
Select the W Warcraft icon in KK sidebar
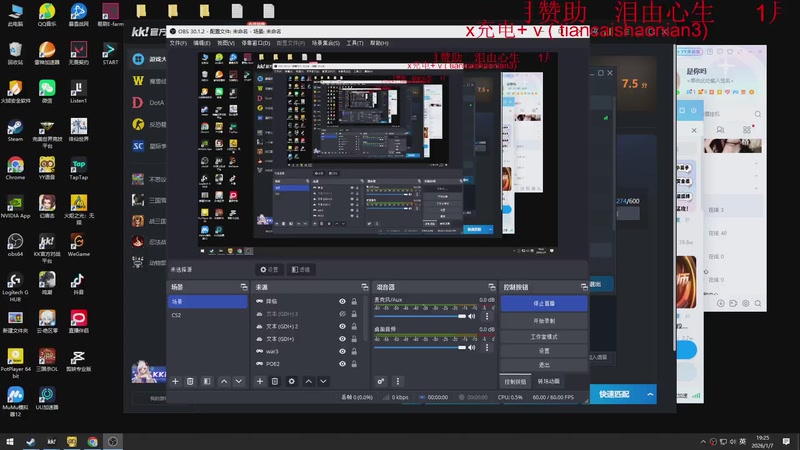coord(138,81)
